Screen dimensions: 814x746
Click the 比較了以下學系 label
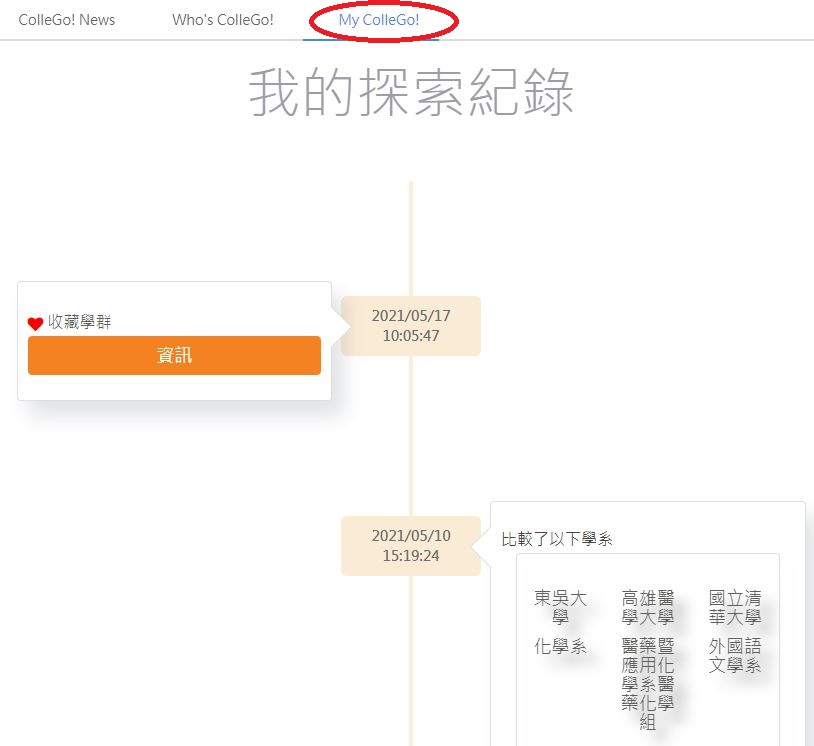click(x=557, y=539)
